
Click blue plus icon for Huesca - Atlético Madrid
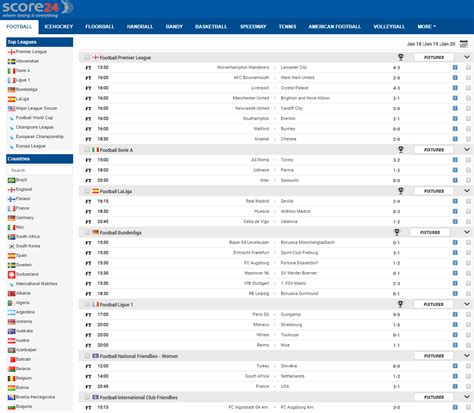point(455,211)
